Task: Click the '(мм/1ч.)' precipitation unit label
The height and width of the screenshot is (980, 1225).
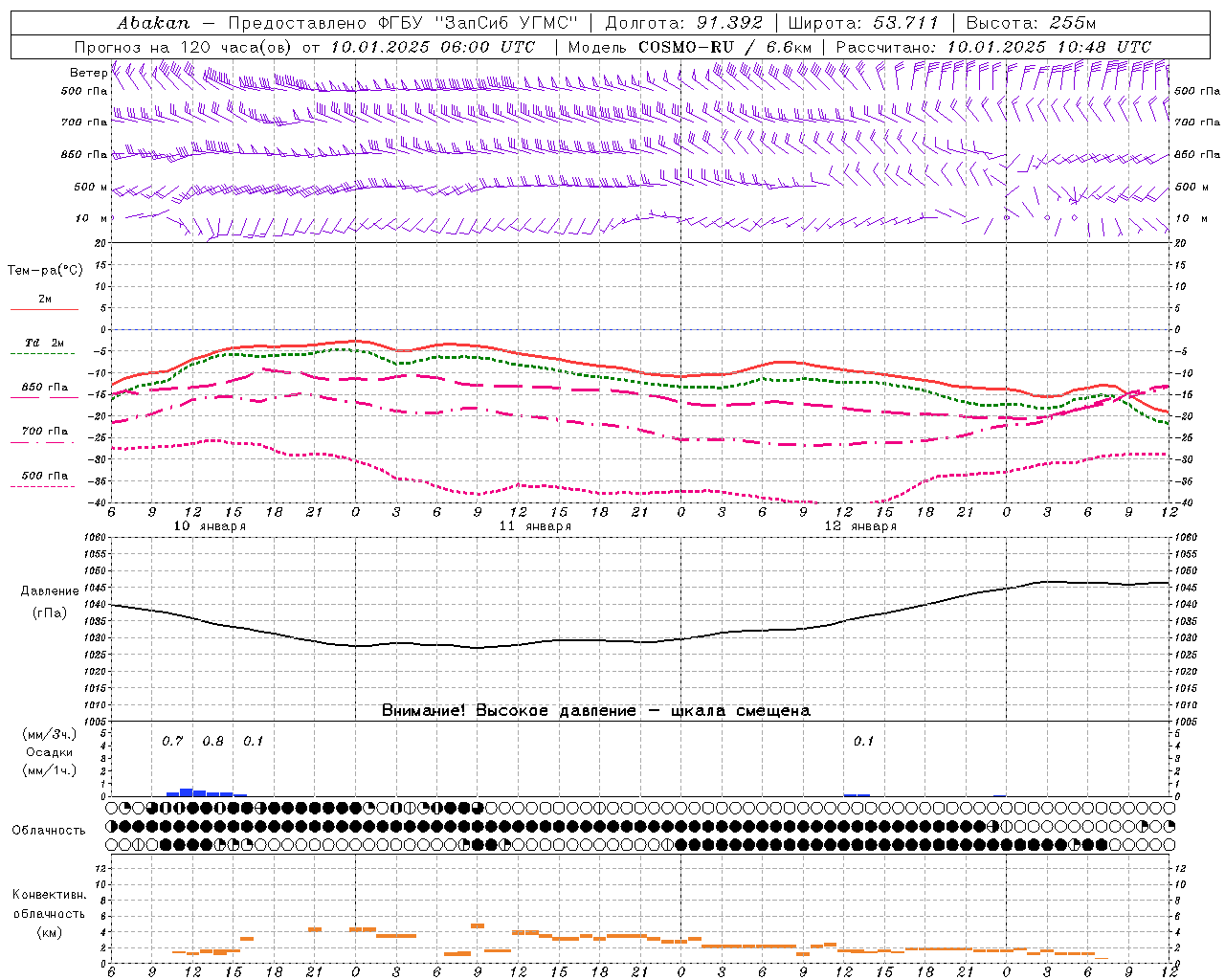Action: point(50,770)
